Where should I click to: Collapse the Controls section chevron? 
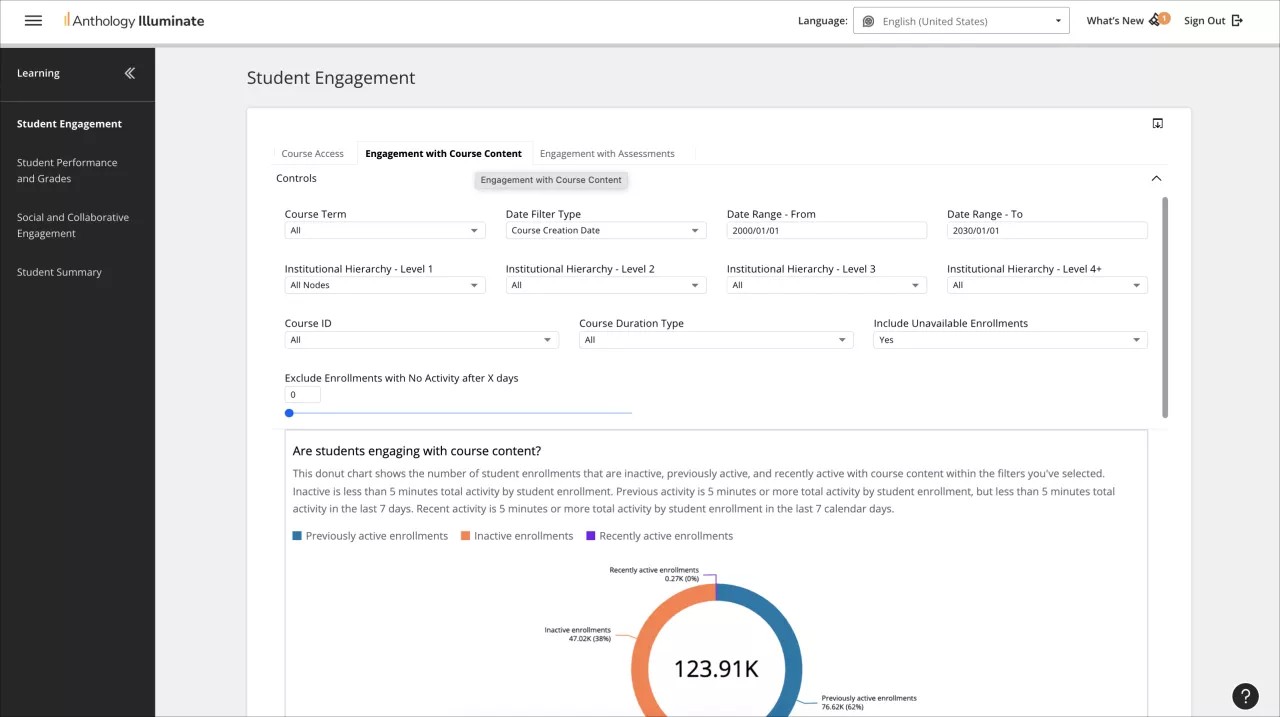click(1156, 178)
